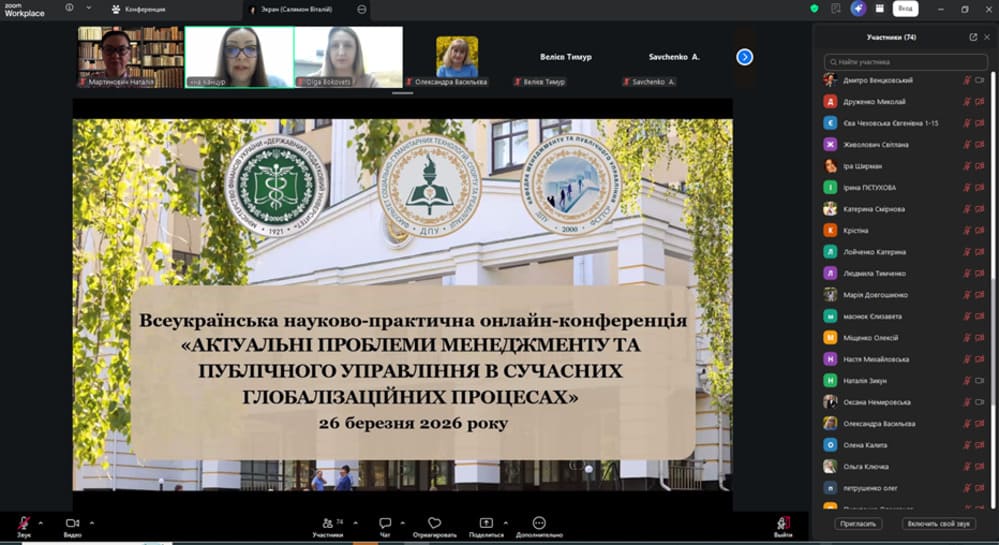Click camera icon for Дмитро Венцковський
Viewport: 999px width, 545px height.
[980, 80]
